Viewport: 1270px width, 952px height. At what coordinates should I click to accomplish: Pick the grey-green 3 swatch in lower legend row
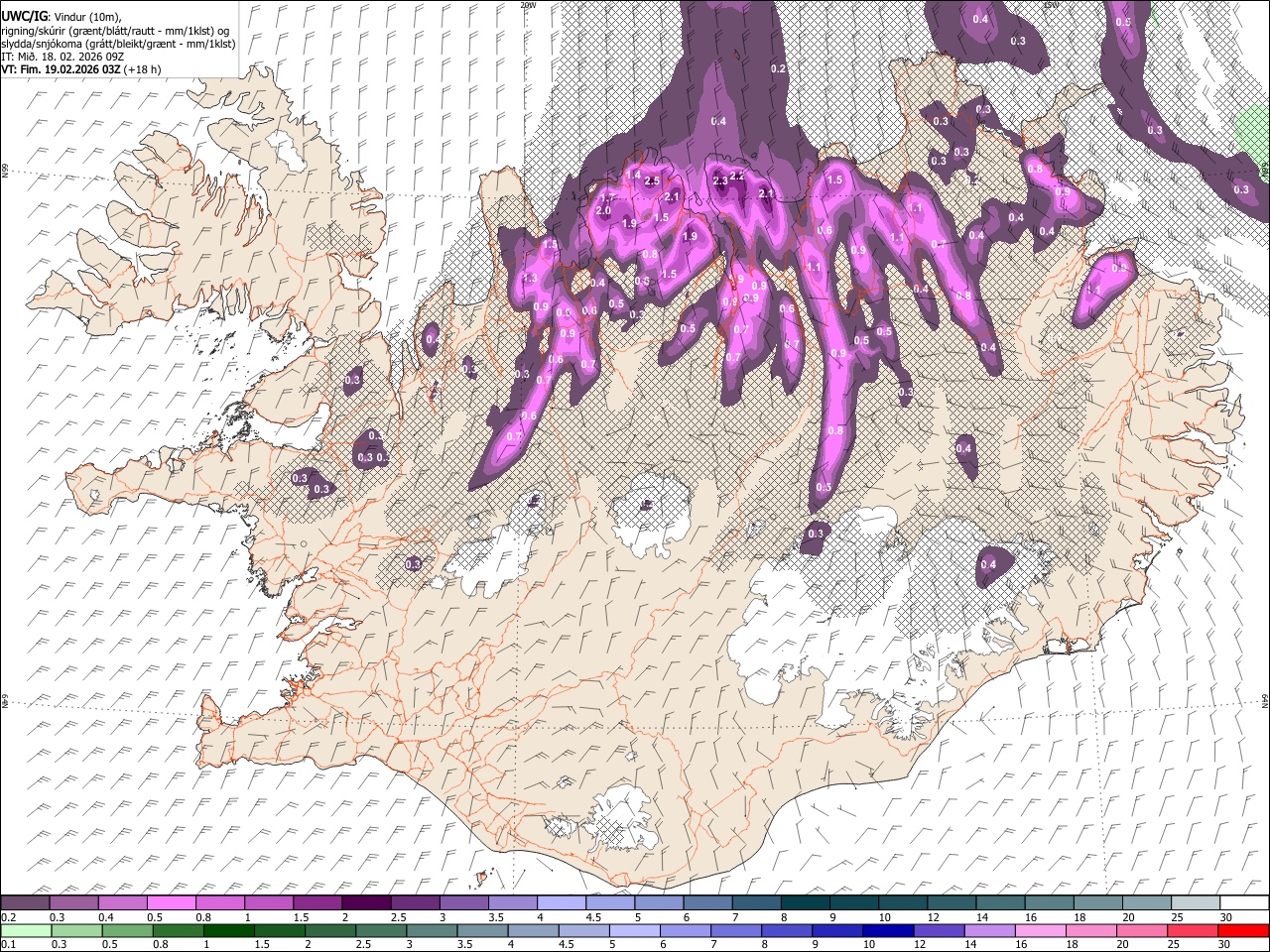point(433,930)
